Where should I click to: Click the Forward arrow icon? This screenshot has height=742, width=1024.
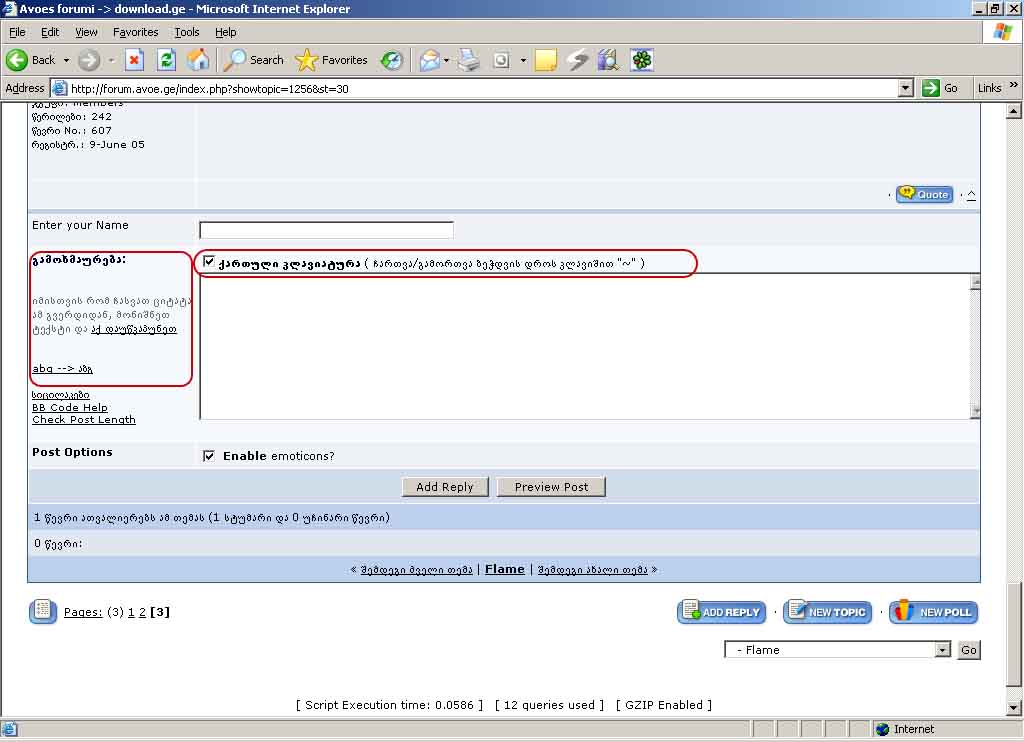click(x=89, y=60)
